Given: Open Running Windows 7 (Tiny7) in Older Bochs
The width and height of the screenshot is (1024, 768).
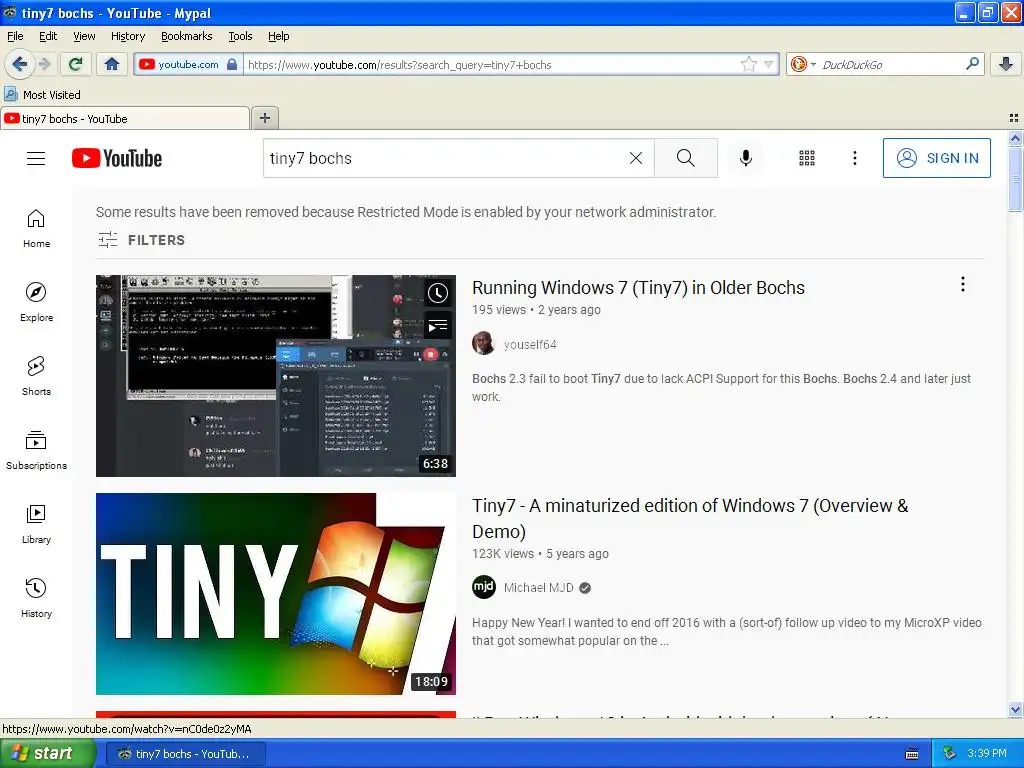Looking at the screenshot, I should pyautogui.click(x=638, y=287).
